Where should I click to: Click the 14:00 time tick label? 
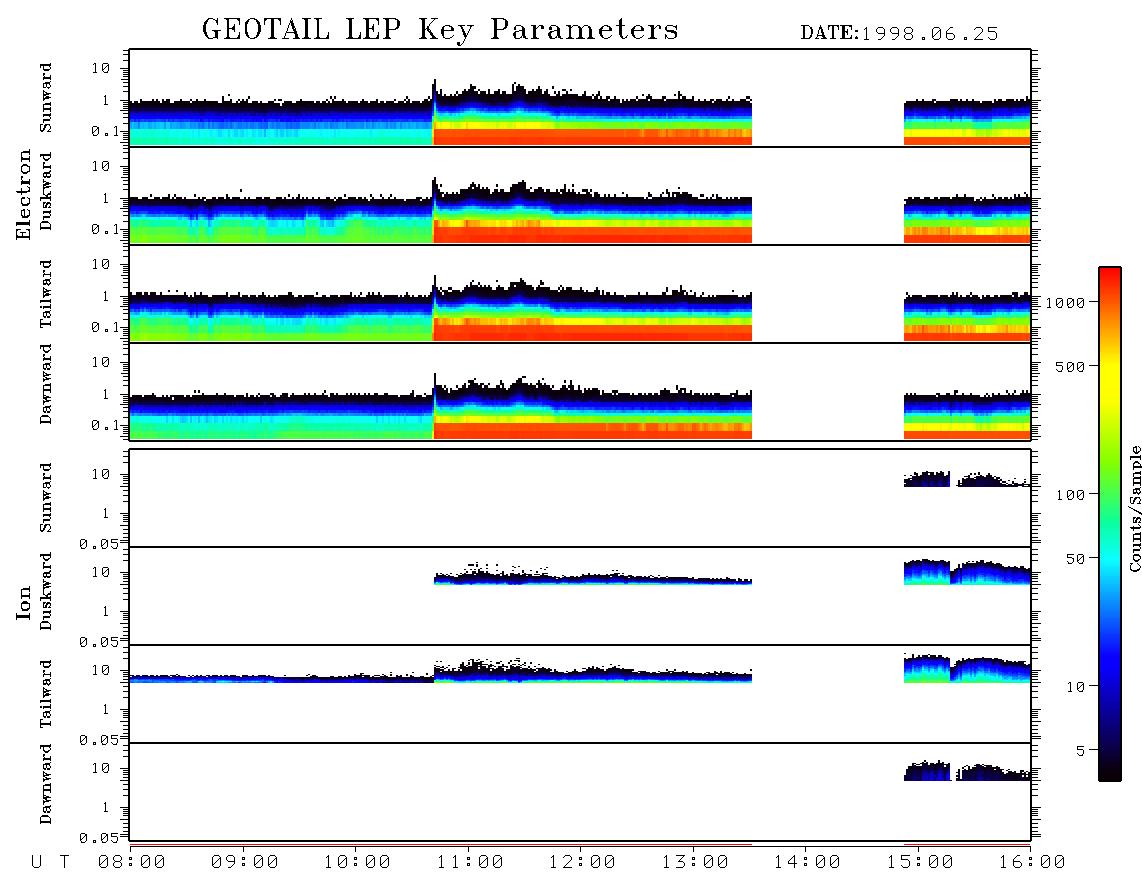(807, 863)
